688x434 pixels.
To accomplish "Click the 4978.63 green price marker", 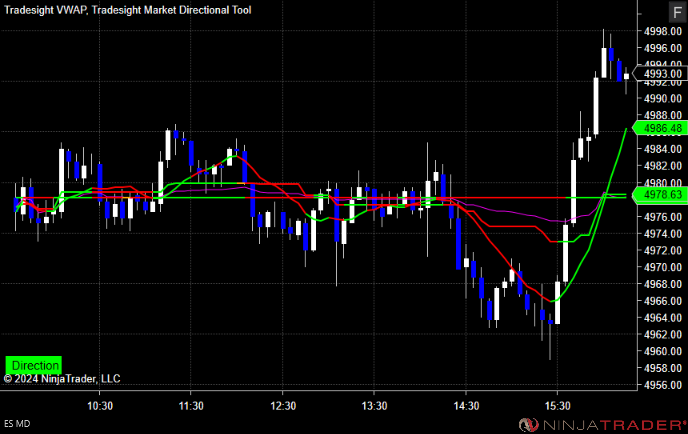I will (x=660, y=194).
